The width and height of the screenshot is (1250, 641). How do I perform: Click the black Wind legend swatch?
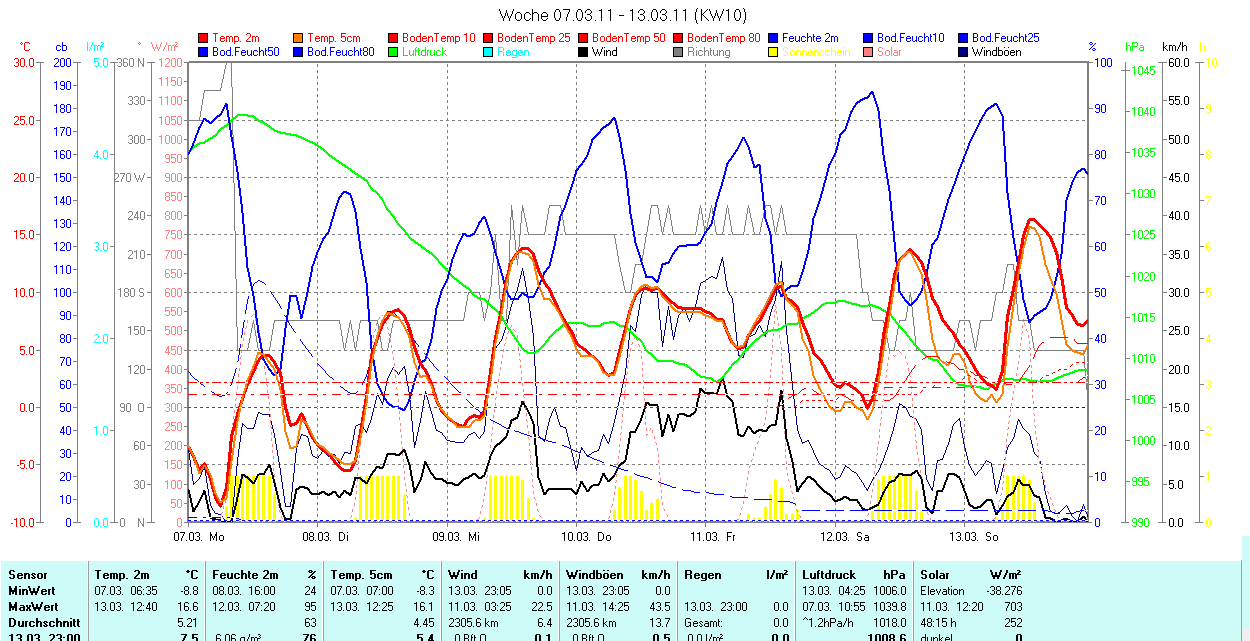coord(584,52)
